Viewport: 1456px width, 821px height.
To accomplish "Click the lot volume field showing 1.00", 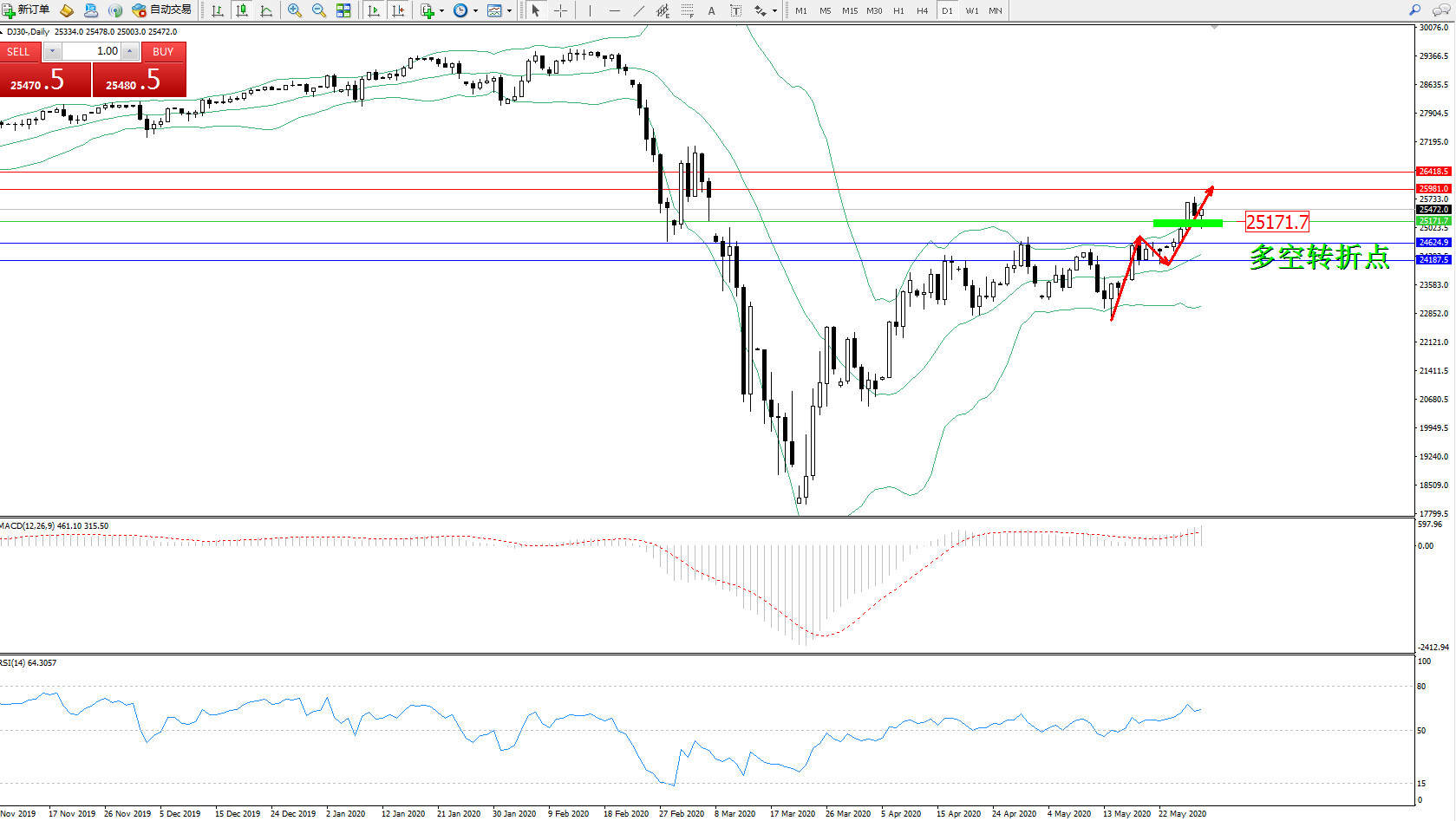I will 91,51.
